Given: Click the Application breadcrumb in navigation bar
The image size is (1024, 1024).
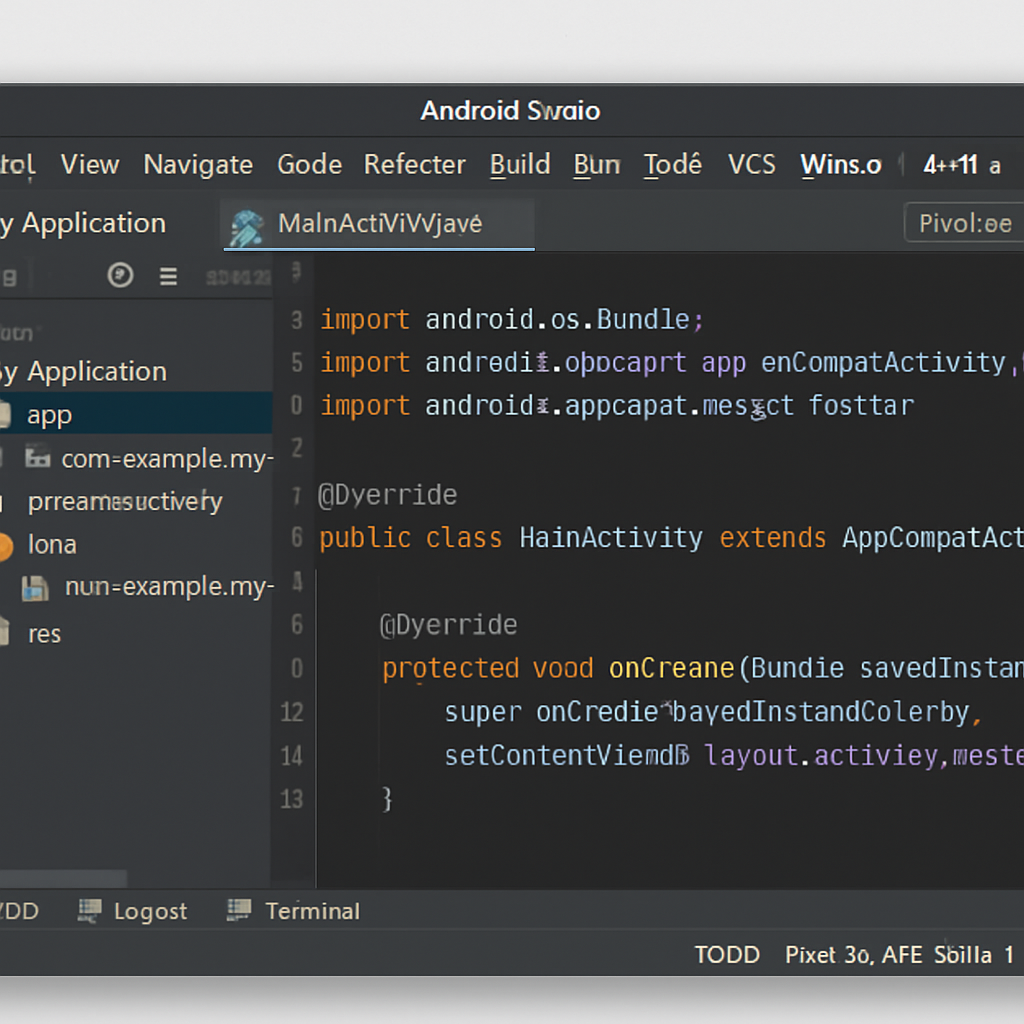Looking at the screenshot, I should [93, 223].
